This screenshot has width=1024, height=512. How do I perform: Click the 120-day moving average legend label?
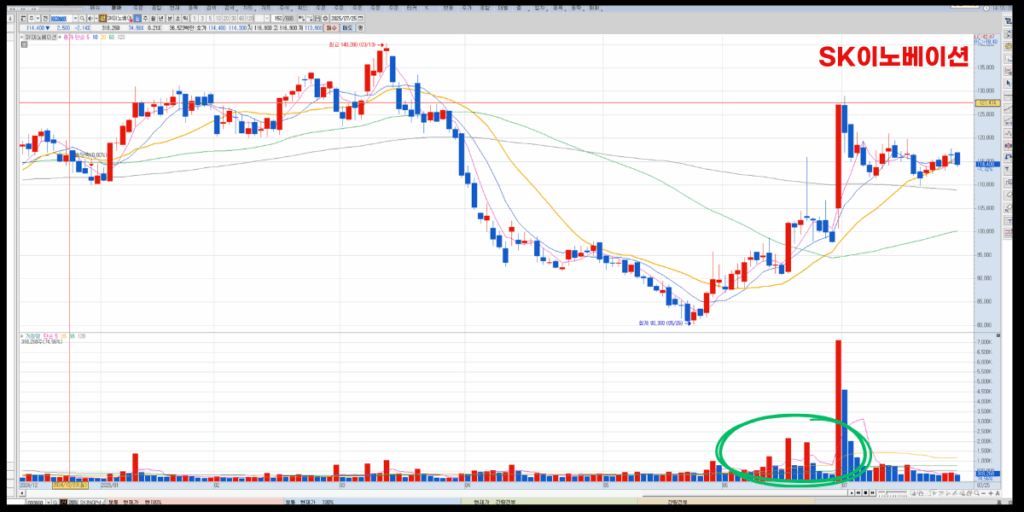[x=121, y=37]
